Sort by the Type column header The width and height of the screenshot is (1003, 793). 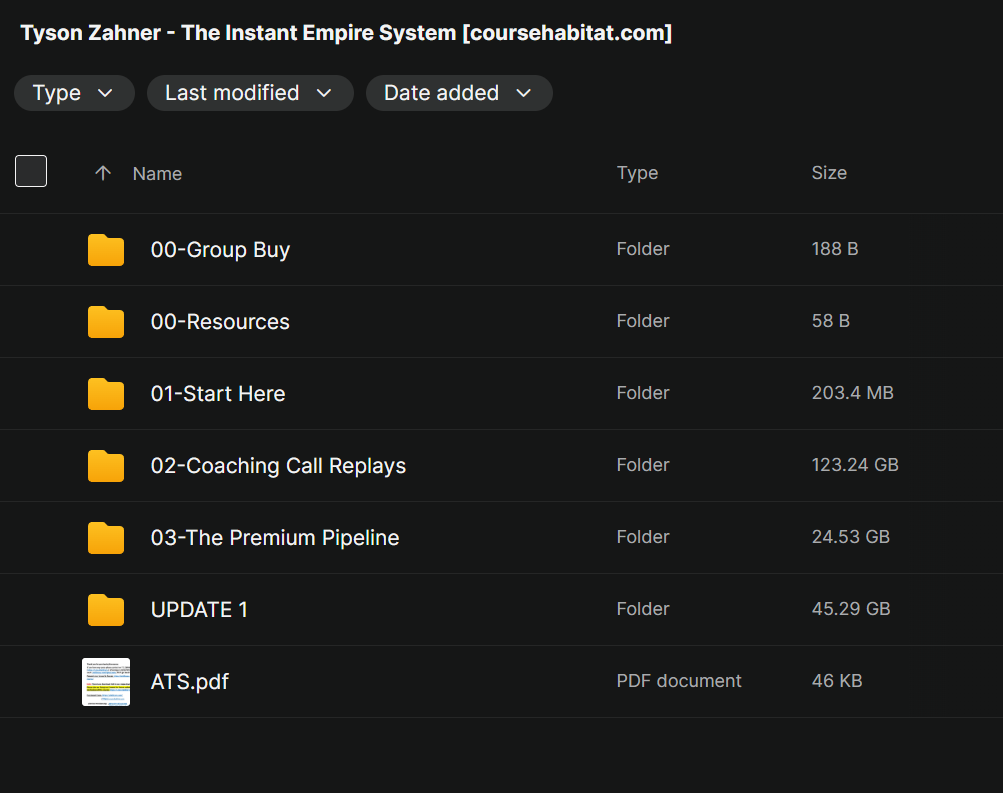tap(637, 173)
